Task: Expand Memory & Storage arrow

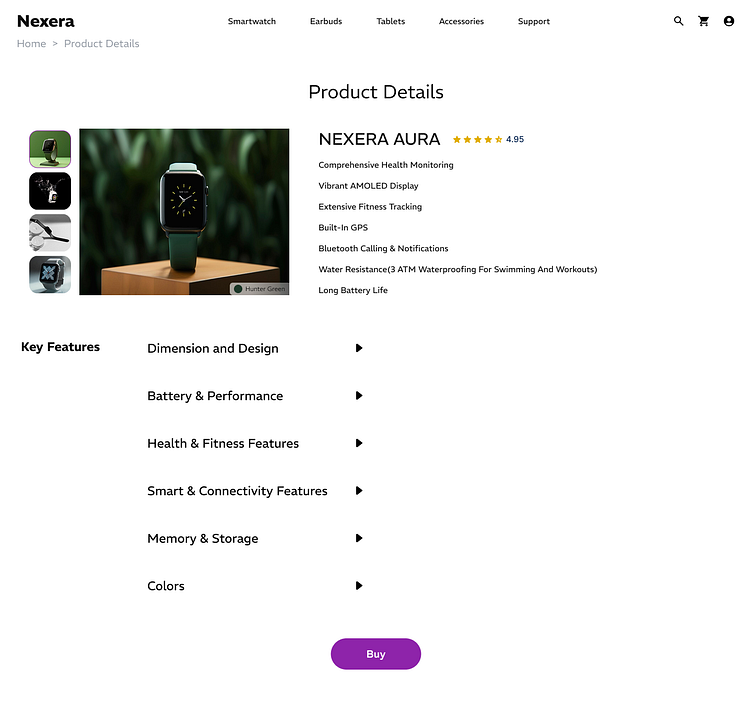Action: (x=359, y=538)
